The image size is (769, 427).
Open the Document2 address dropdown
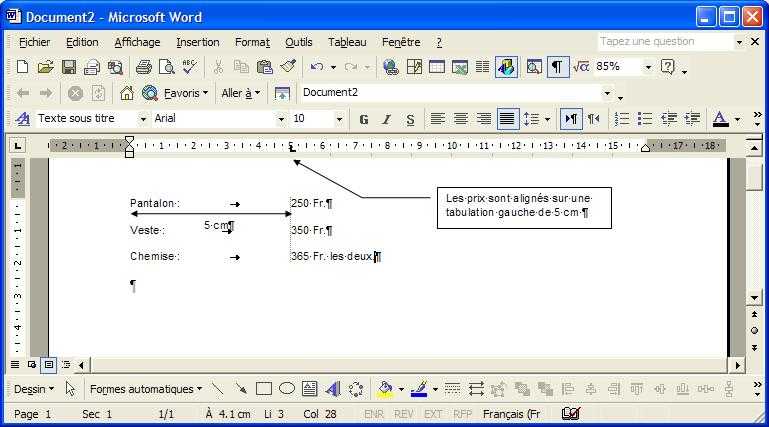(607, 93)
